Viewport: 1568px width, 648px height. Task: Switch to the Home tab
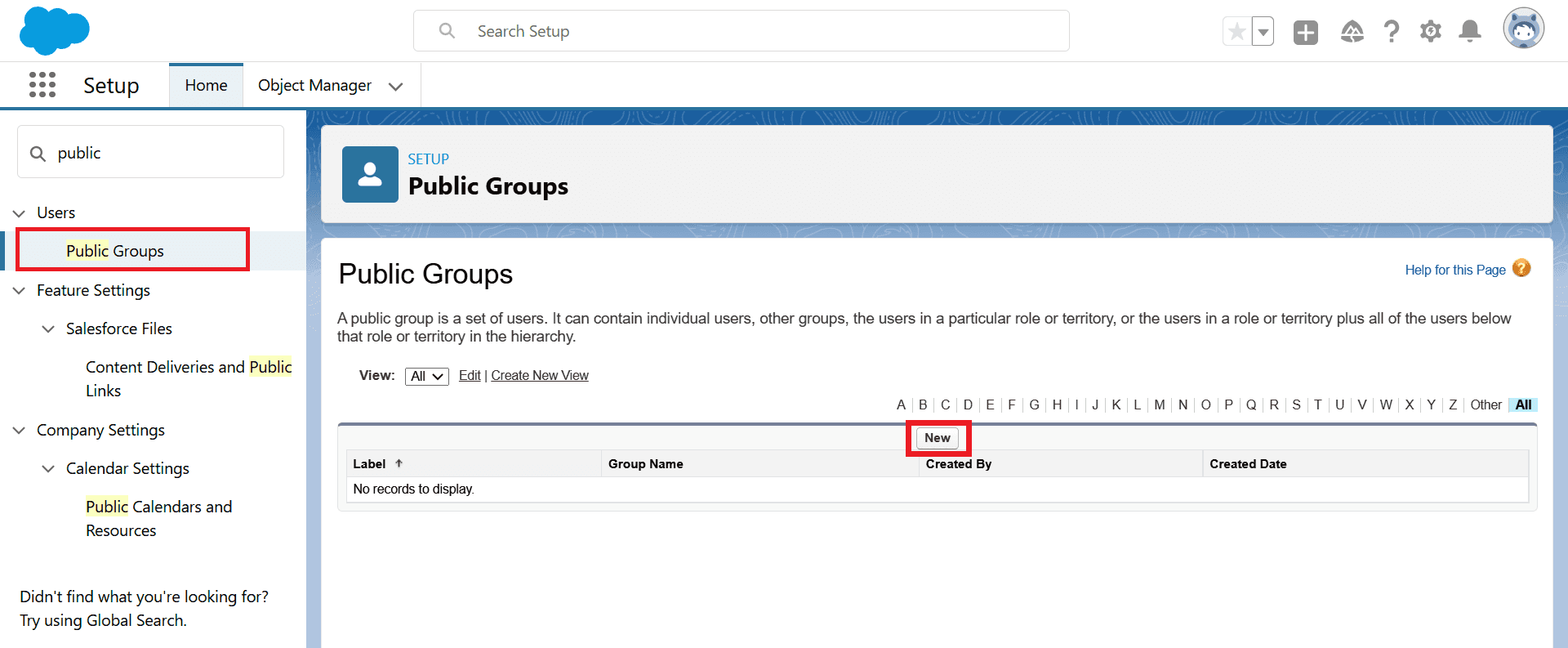tap(206, 86)
